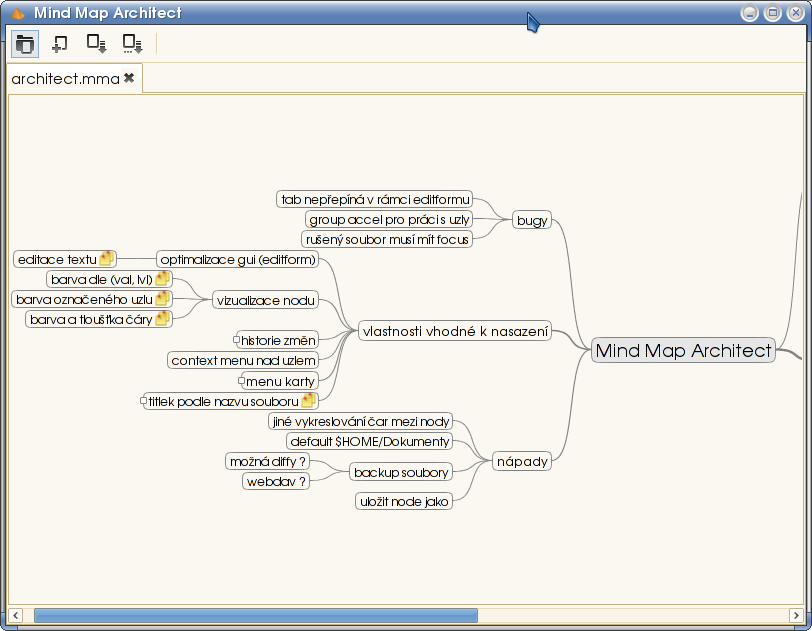Select the 'bugy' node
The image size is (812, 631).
point(532,220)
